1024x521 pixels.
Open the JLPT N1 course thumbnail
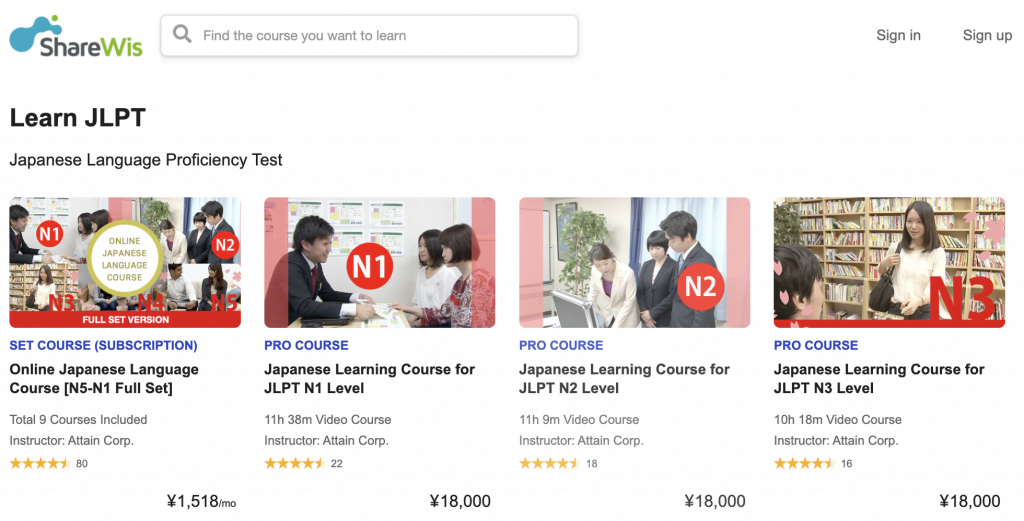pyautogui.click(x=380, y=262)
